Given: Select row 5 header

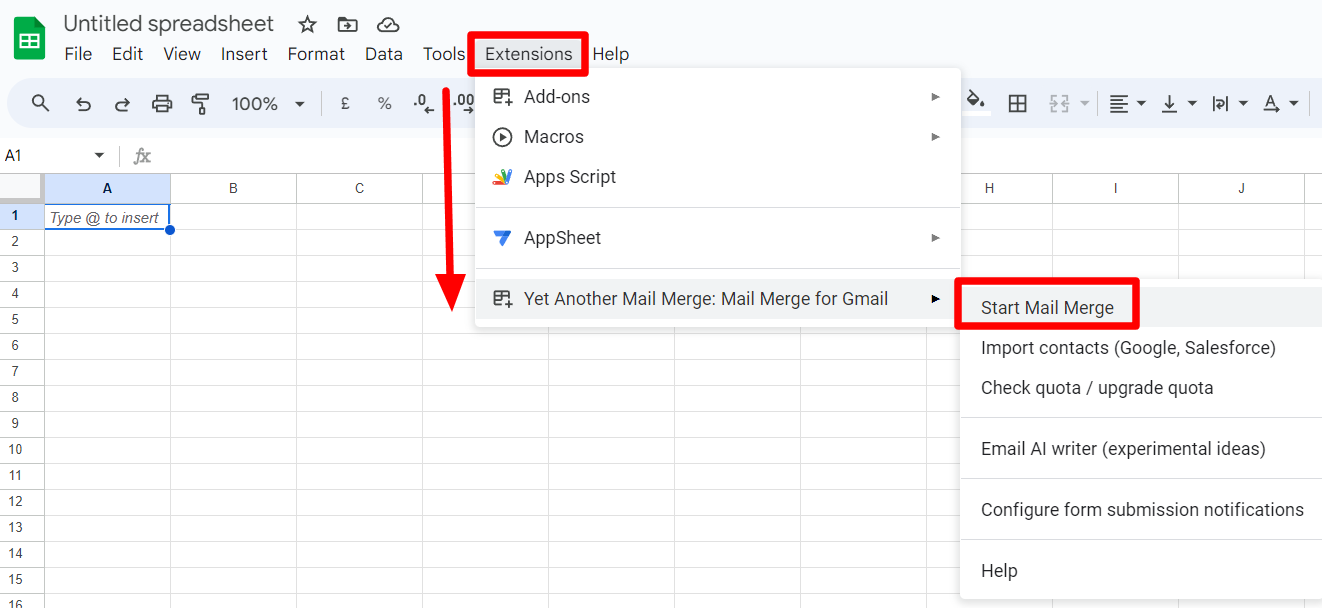Looking at the screenshot, I should (x=15, y=320).
